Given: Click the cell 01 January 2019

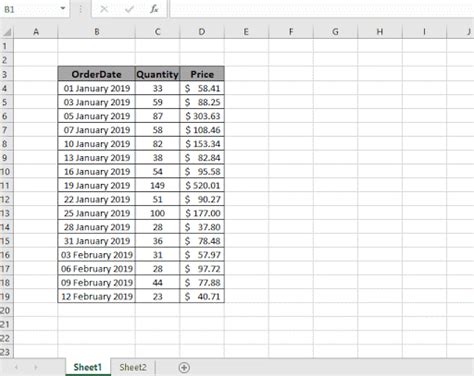Looking at the screenshot, I should tap(97, 88).
